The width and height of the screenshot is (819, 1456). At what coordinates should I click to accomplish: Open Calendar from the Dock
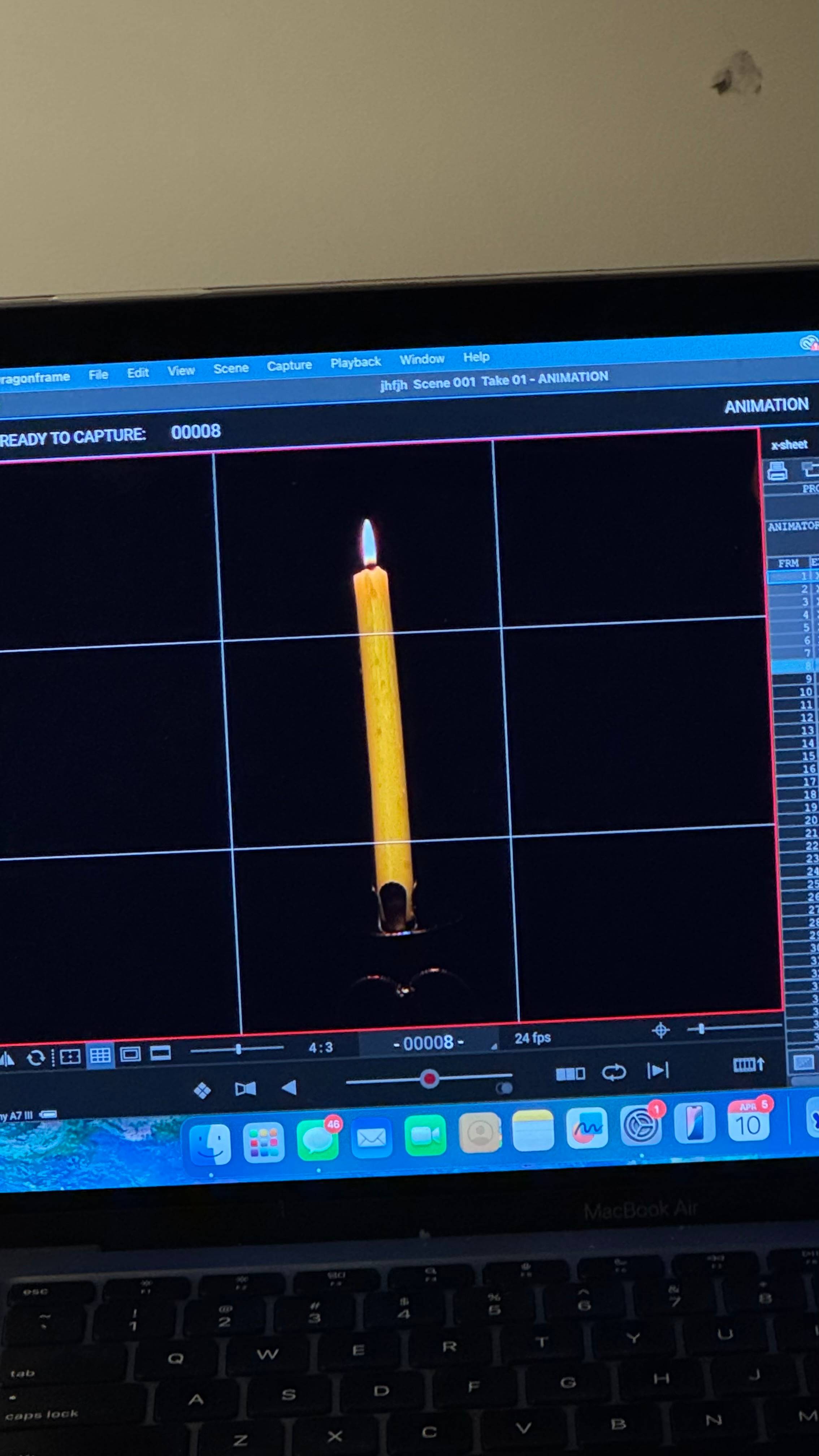[x=748, y=1121]
